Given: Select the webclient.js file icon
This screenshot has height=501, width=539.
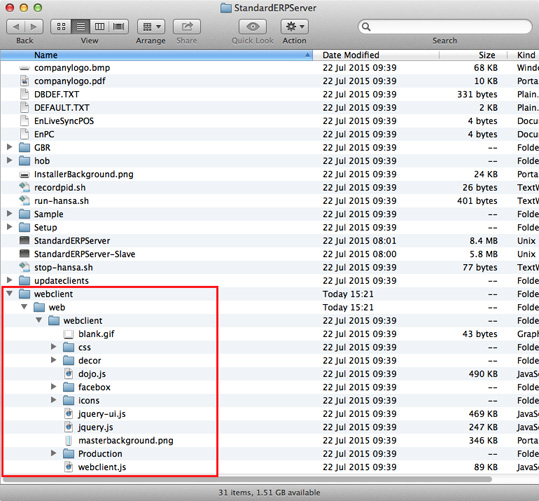Looking at the screenshot, I should point(69,467).
